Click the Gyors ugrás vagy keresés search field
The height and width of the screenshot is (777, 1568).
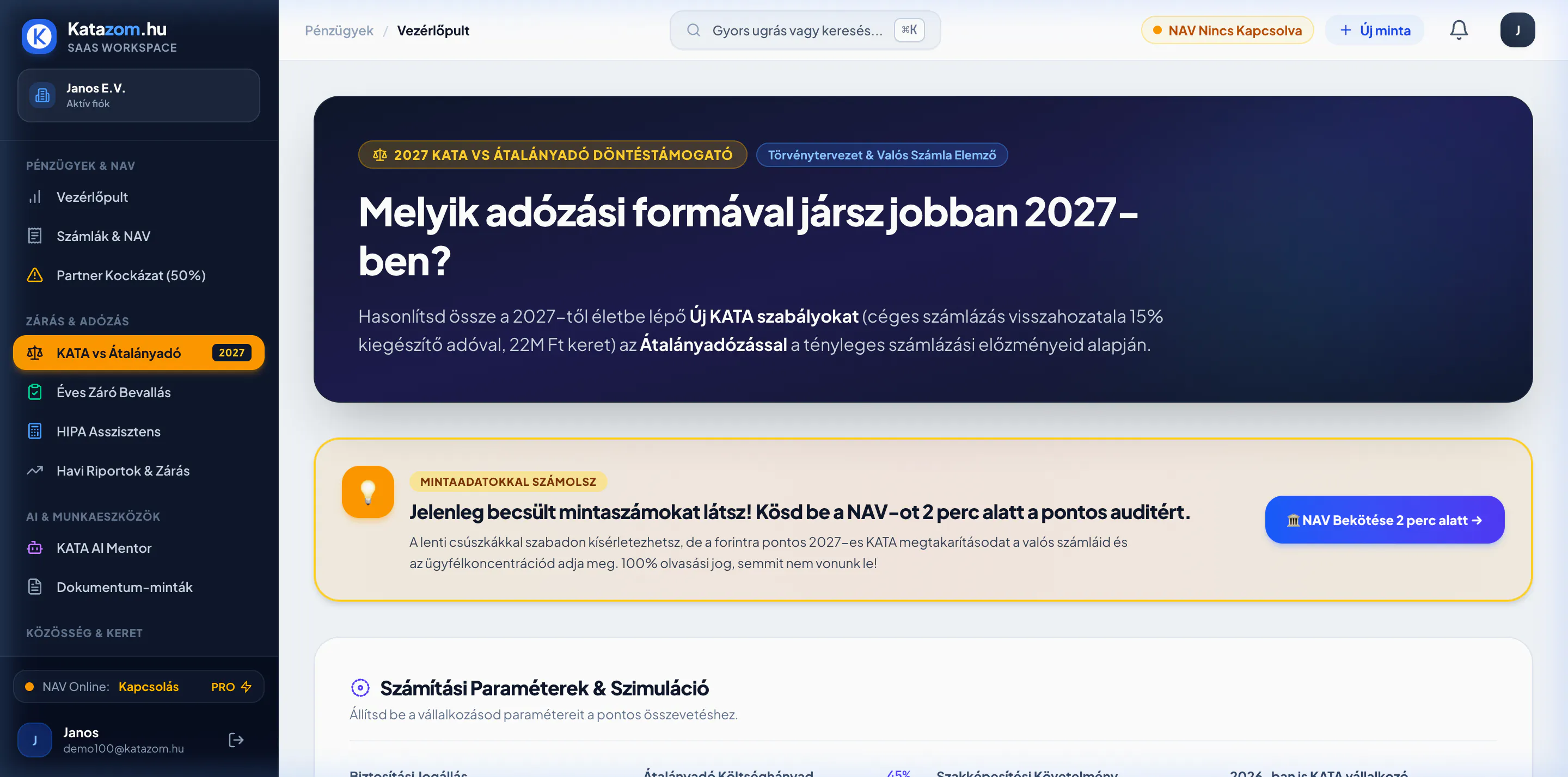pos(805,30)
